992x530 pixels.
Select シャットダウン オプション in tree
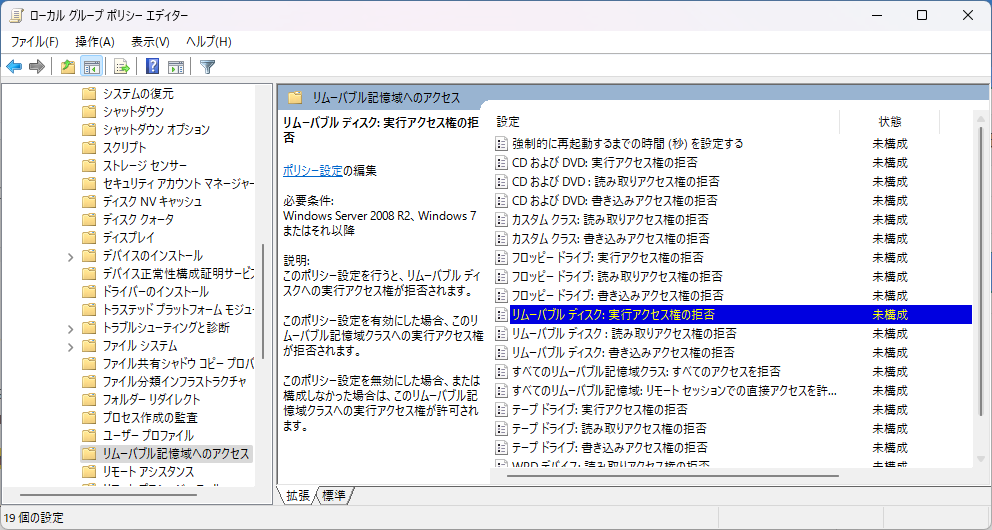[156, 130]
